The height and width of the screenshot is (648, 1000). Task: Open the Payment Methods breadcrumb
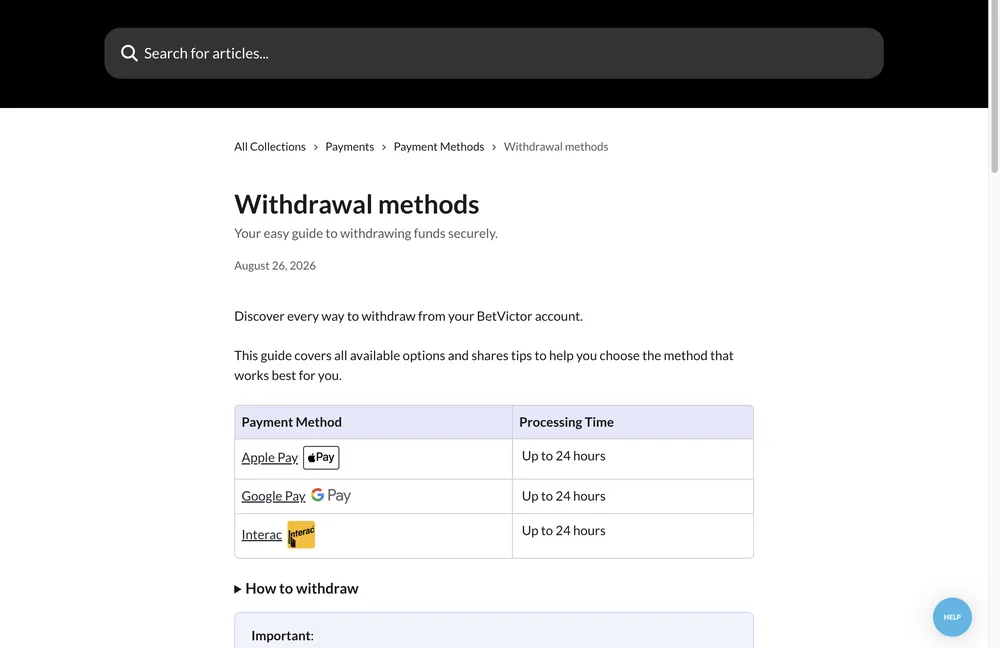tap(439, 147)
